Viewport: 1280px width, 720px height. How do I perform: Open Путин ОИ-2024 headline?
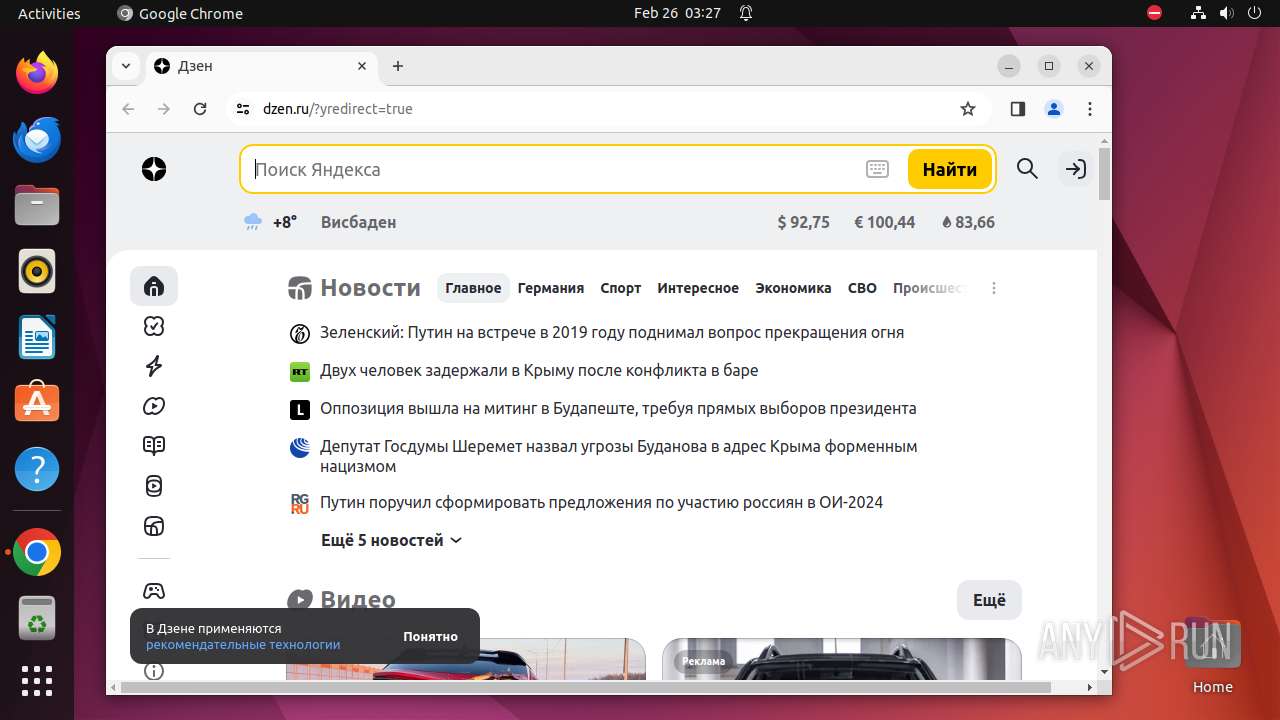click(x=601, y=502)
